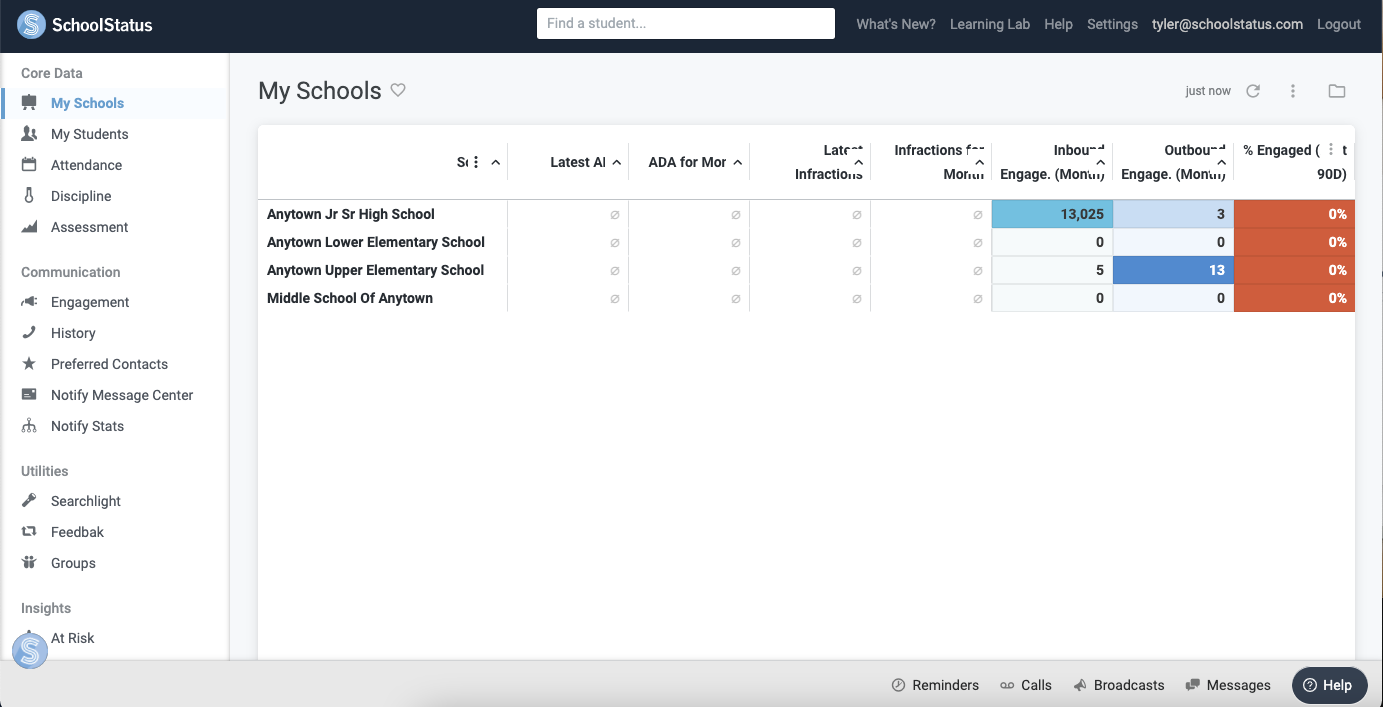This screenshot has height=707, width=1383.
Task: Favorite My Schools with the heart icon
Action: 398,90
